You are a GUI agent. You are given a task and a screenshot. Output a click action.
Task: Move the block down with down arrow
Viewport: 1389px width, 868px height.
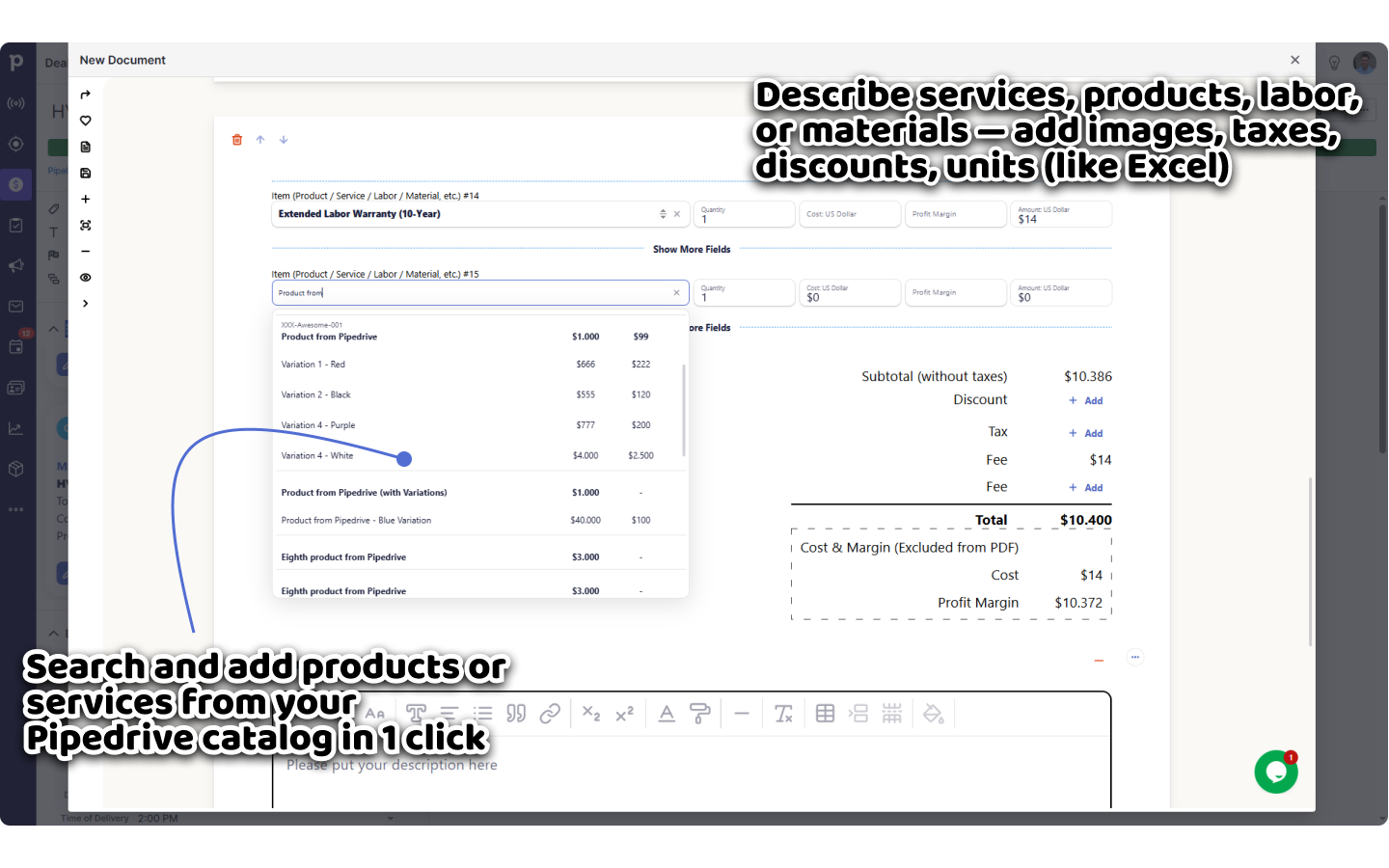284,140
